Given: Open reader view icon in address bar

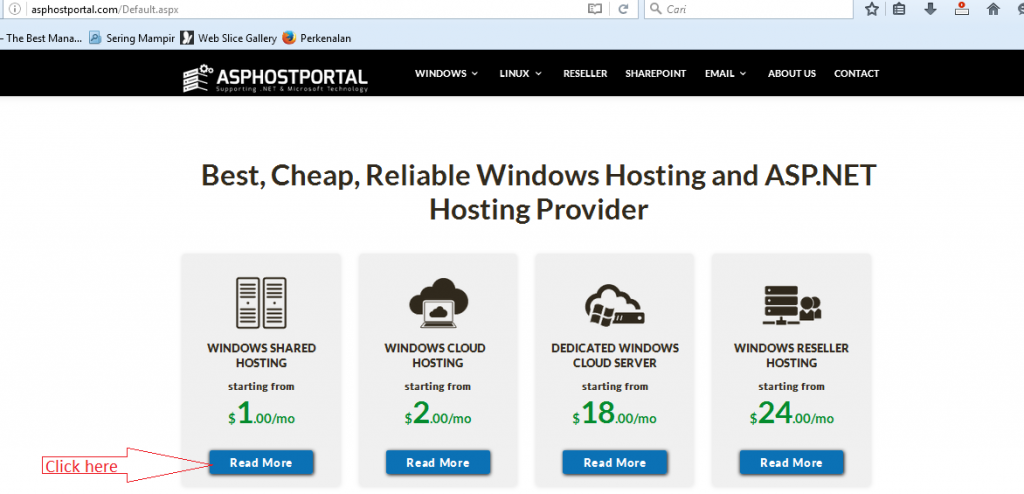Looking at the screenshot, I should coord(594,9).
